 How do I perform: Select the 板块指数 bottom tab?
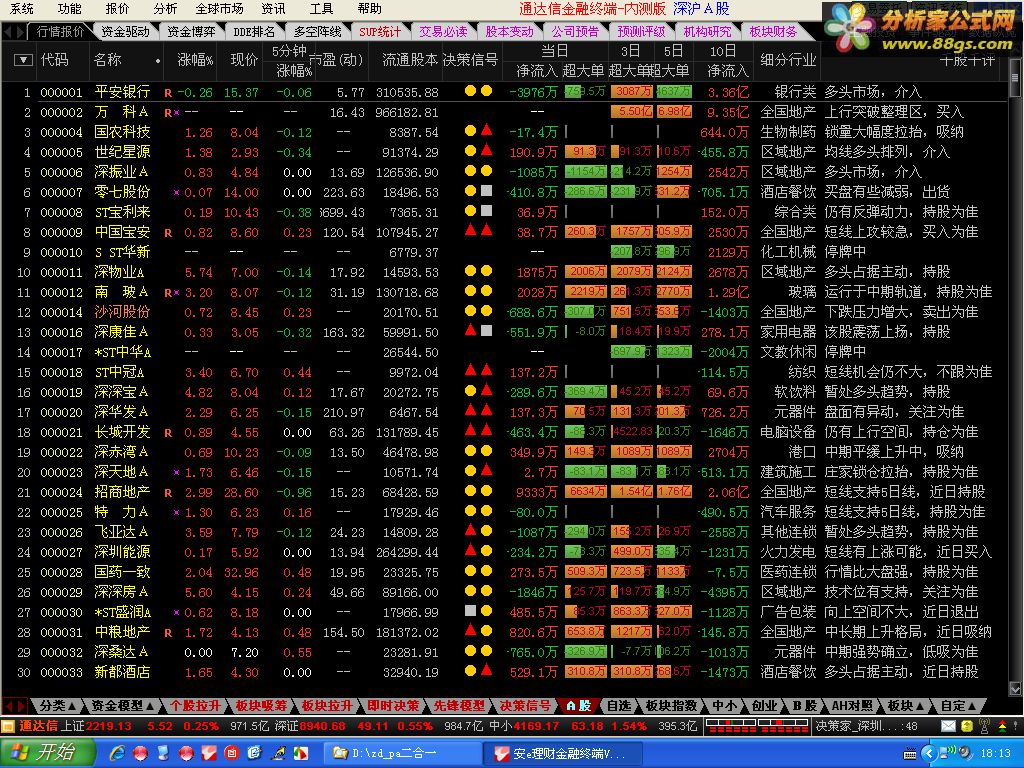pyautogui.click(x=671, y=706)
